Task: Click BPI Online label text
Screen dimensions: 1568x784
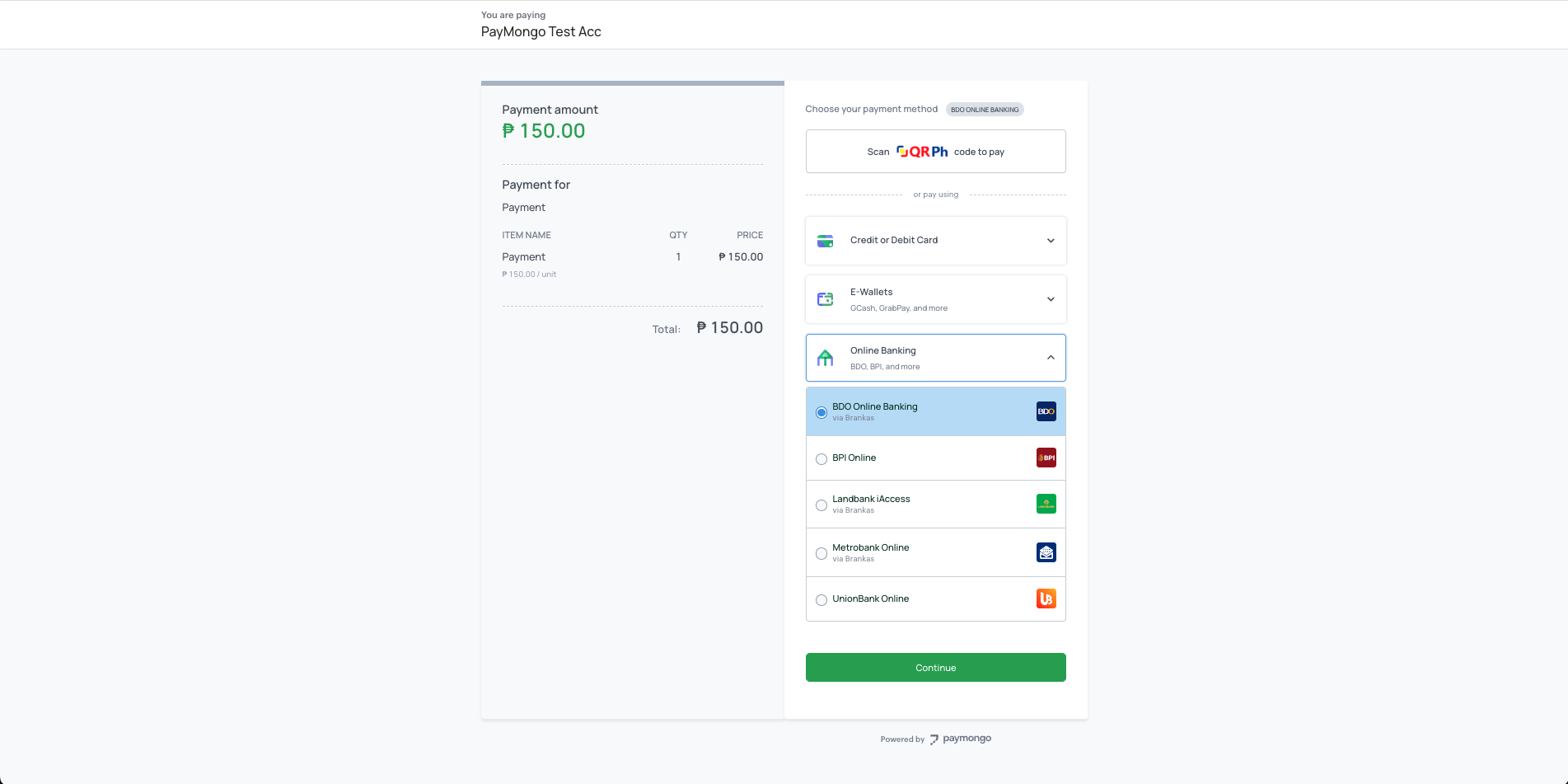Action: pyautogui.click(x=854, y=458)
